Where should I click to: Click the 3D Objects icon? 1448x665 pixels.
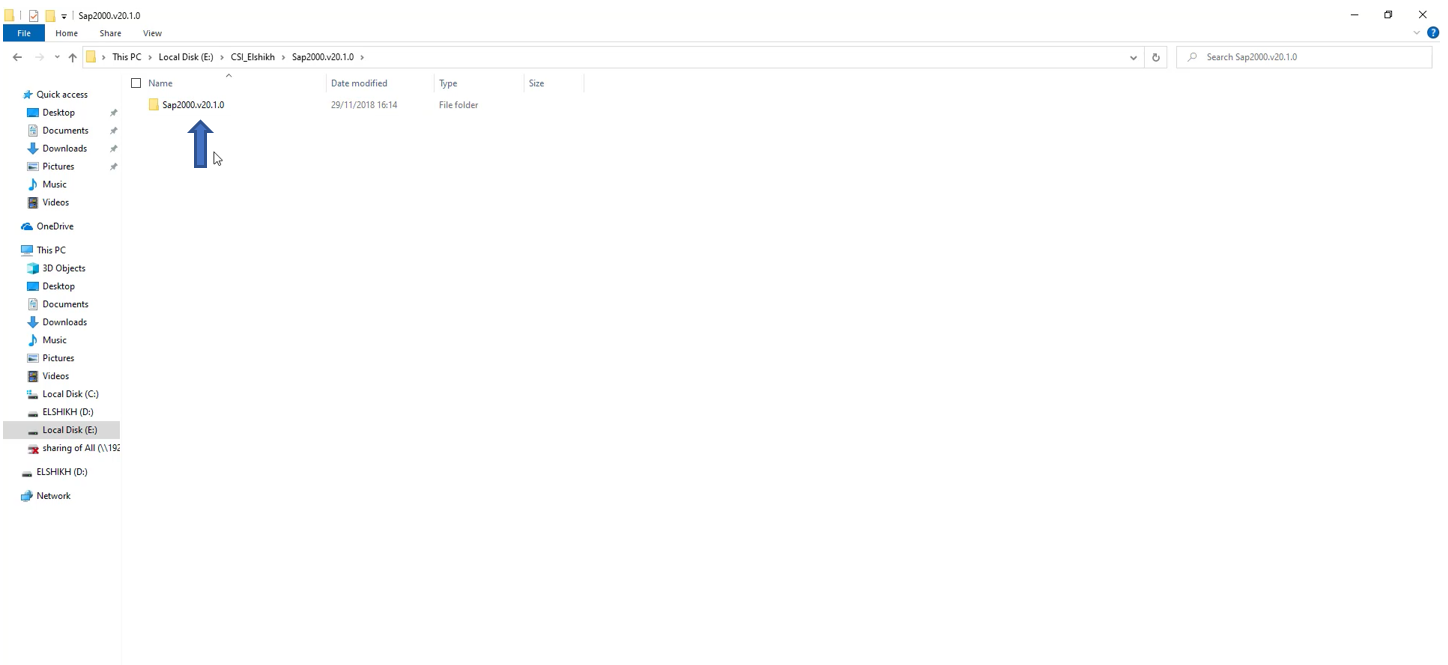click(33, 268)
